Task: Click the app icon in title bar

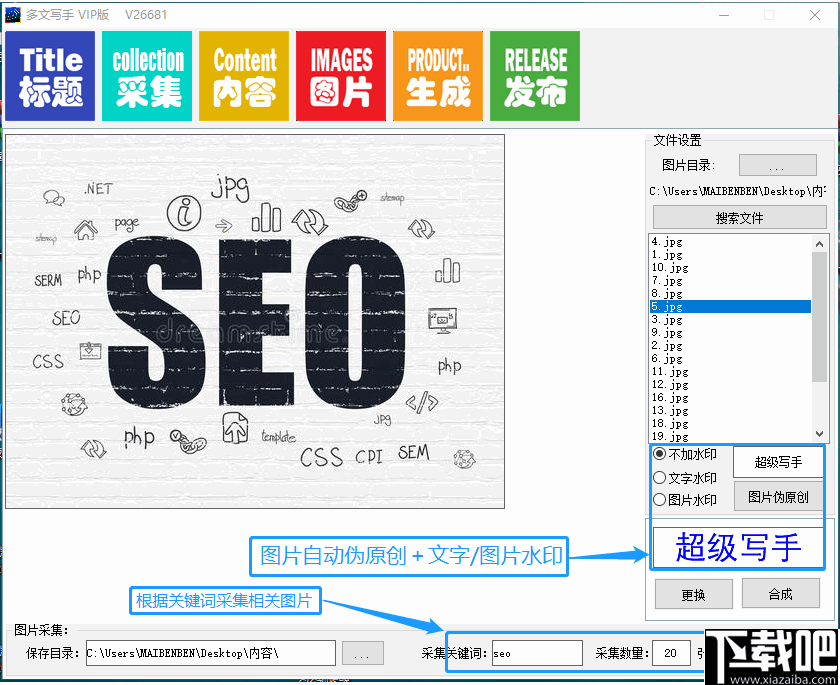Action: pos(12,14)
